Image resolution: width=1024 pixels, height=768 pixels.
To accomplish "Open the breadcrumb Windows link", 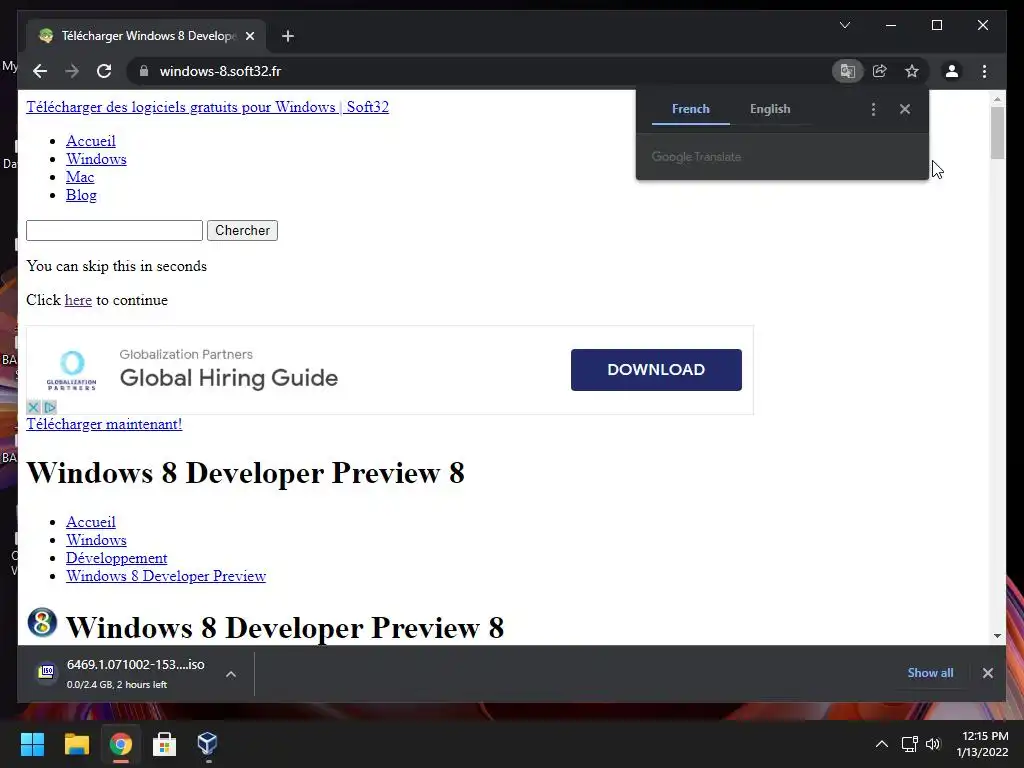I will 96,540.
